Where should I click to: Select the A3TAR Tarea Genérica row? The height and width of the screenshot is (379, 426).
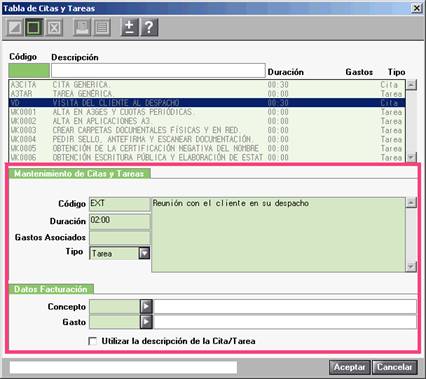click(x=207, y=94)
